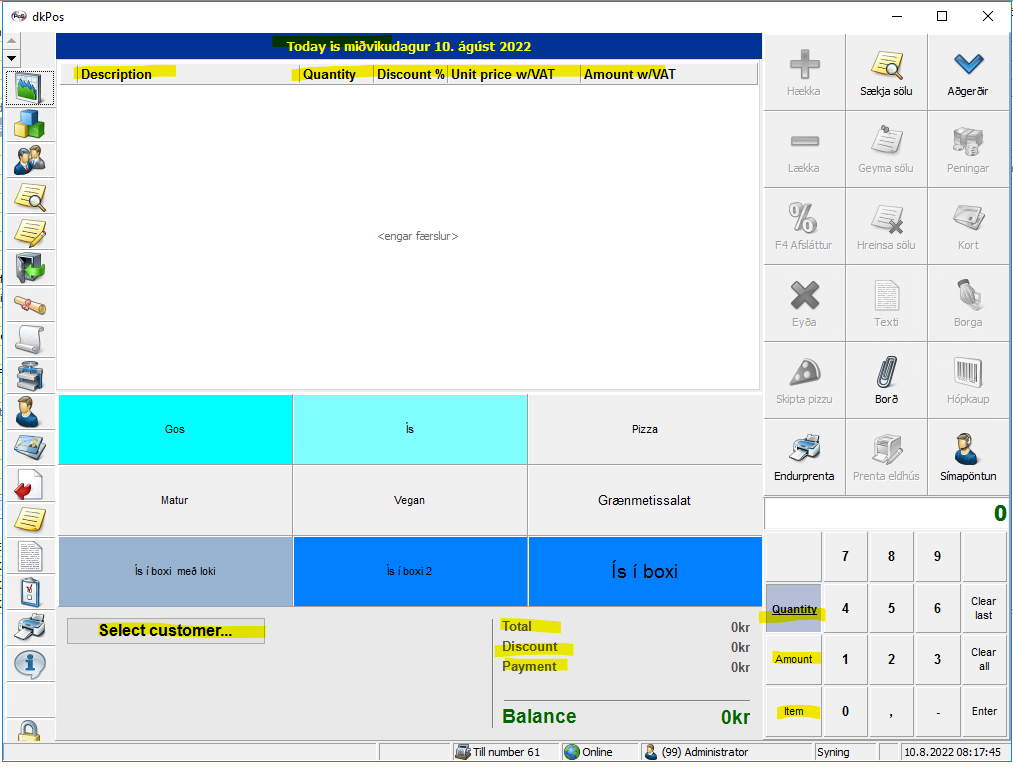Click the red arrow document sidebar icon
Screen dimensions: 1013x770
pyautogui.click(x=30, y=484)
